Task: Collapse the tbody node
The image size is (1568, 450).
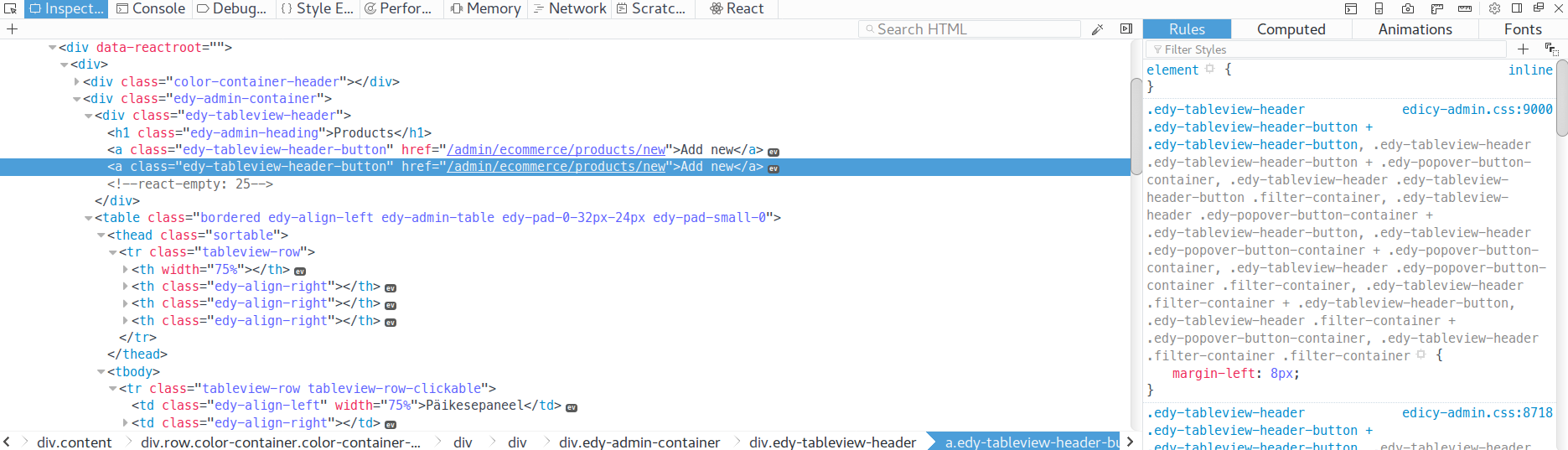Action: 101,372
